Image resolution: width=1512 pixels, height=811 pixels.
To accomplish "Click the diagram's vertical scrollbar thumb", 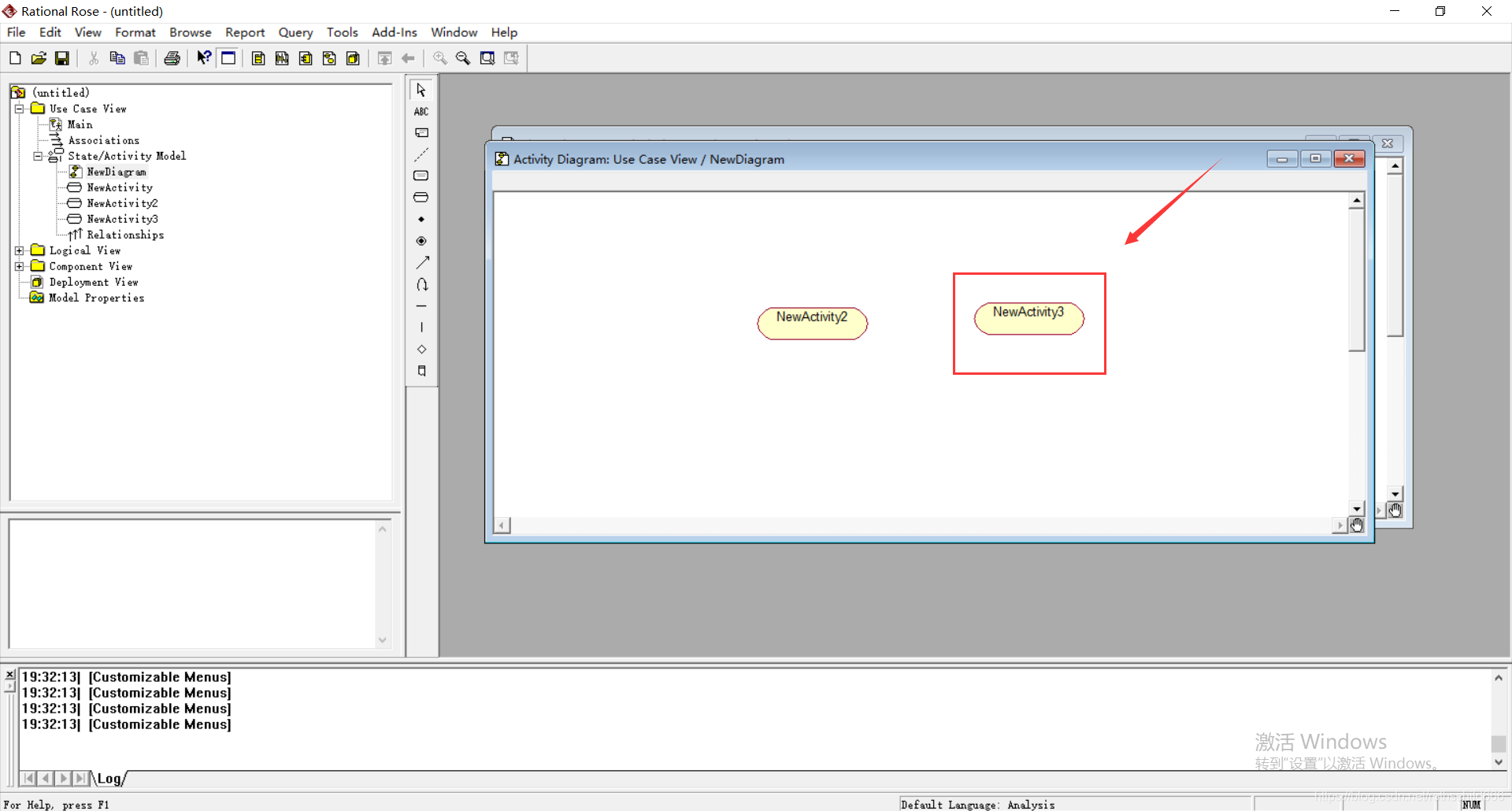I will tap(1356, 280).
